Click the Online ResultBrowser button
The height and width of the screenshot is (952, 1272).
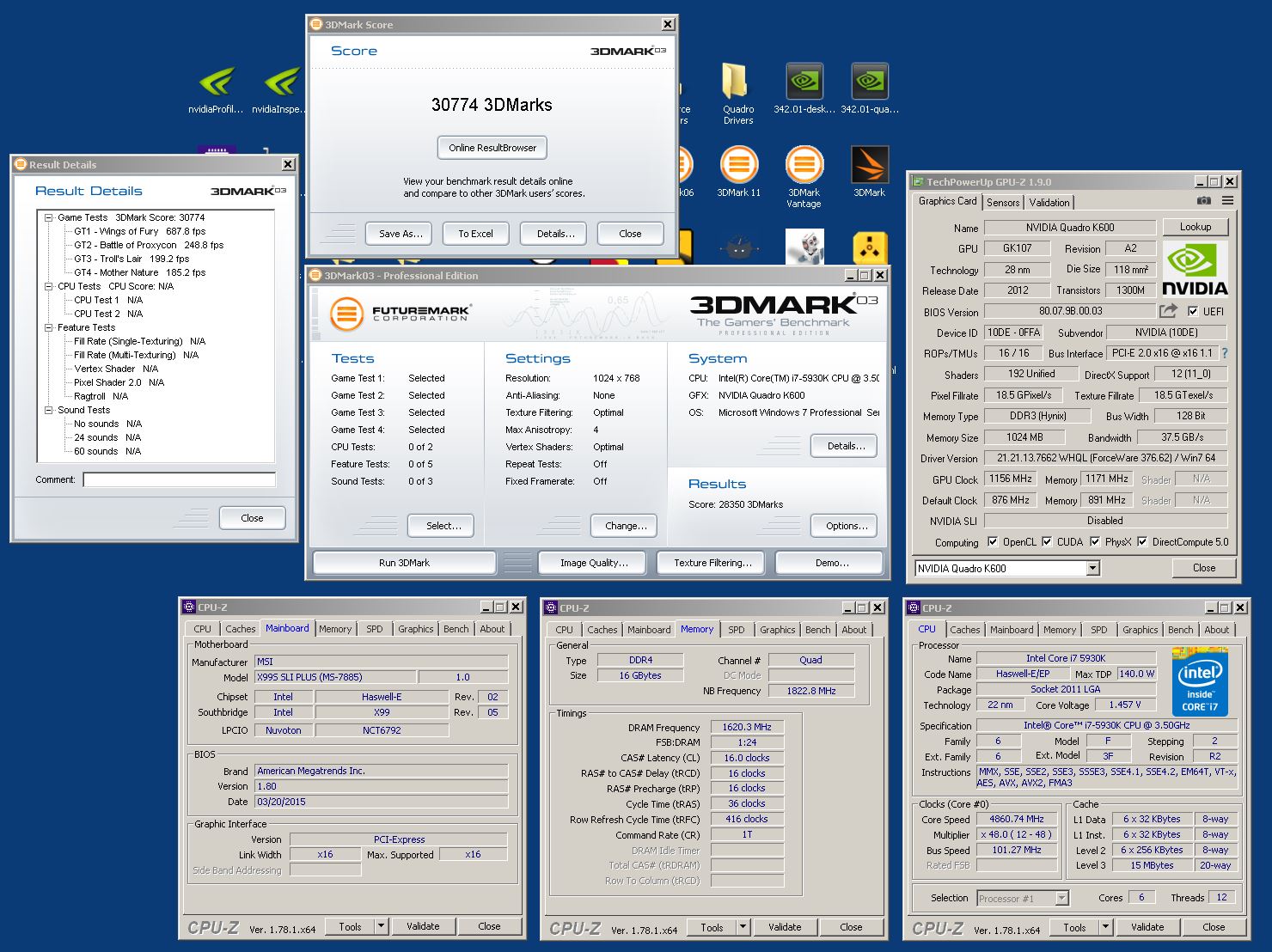492,148
